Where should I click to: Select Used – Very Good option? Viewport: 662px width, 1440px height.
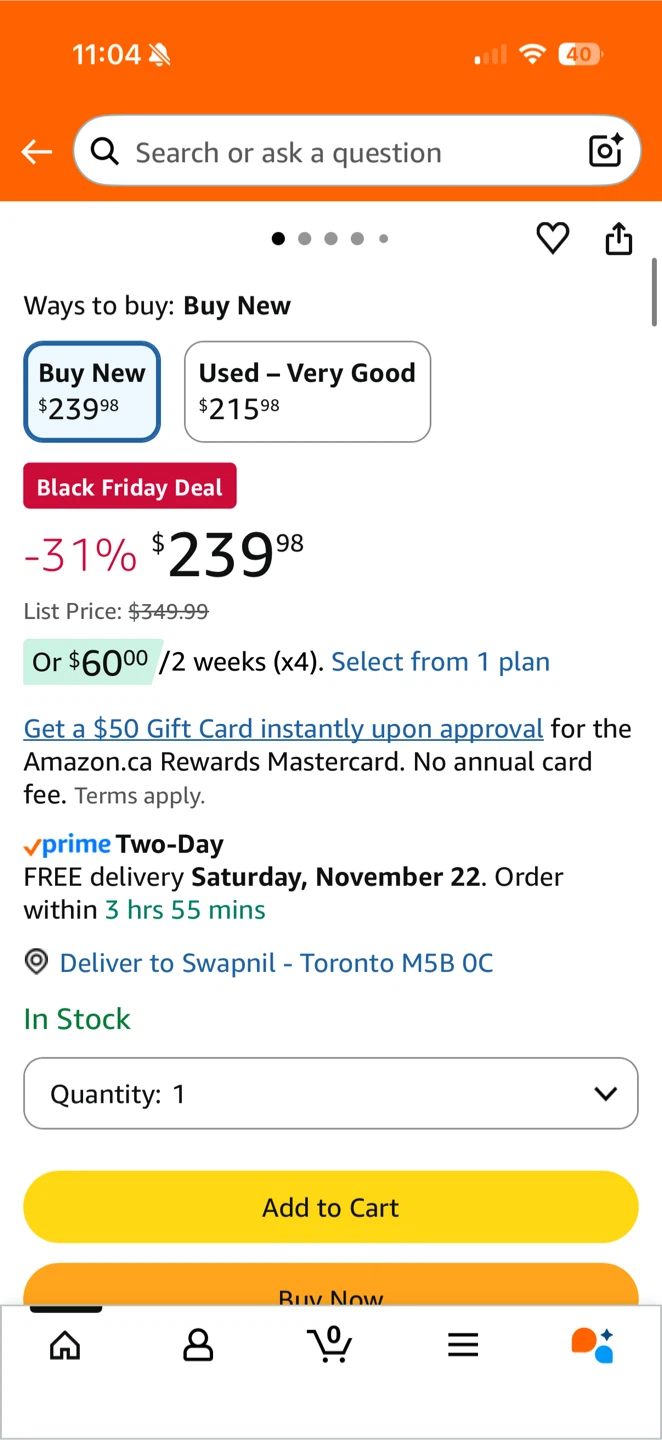coord(307,391)
